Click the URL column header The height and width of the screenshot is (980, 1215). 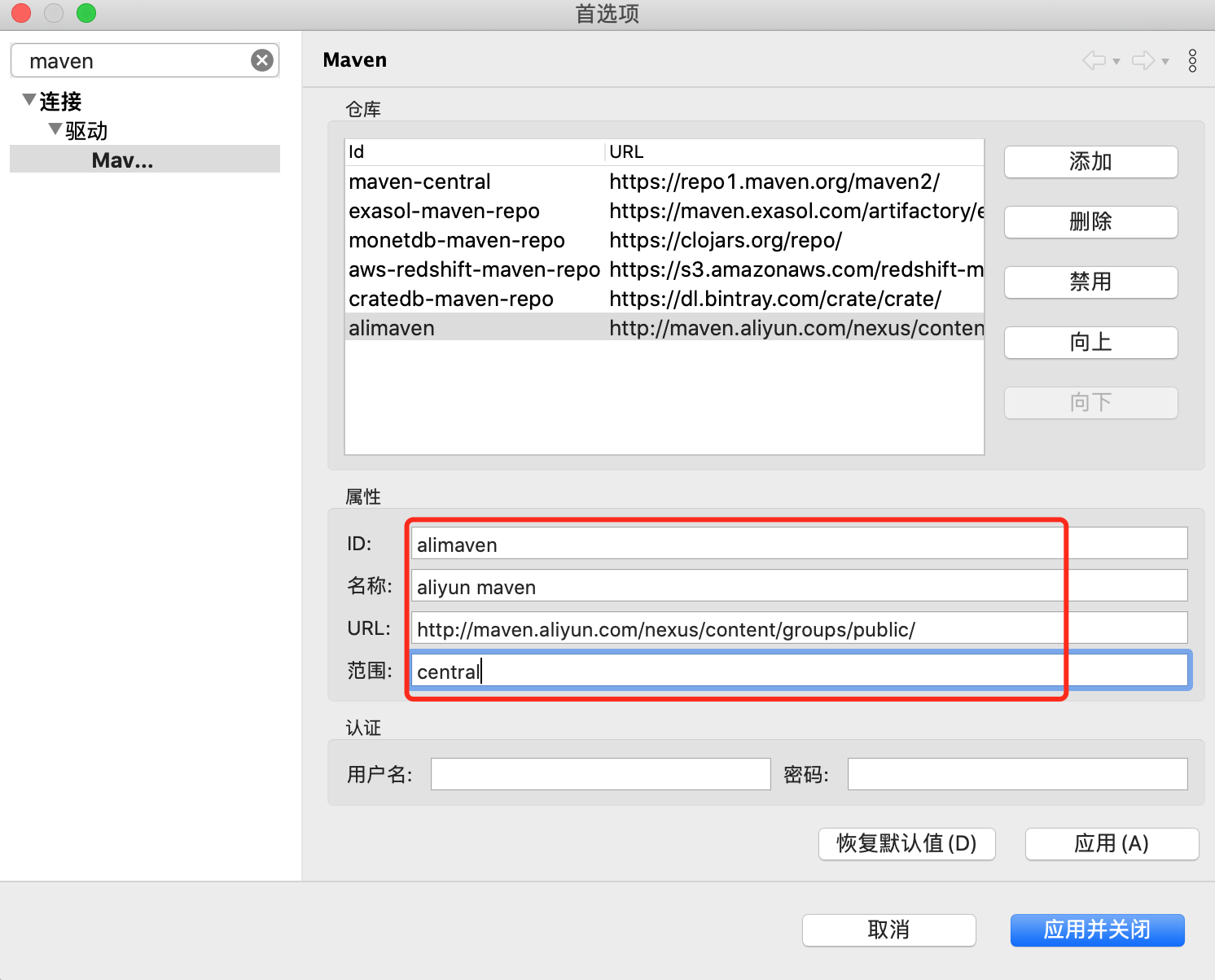pyautogui.click(x=795, y=152)
